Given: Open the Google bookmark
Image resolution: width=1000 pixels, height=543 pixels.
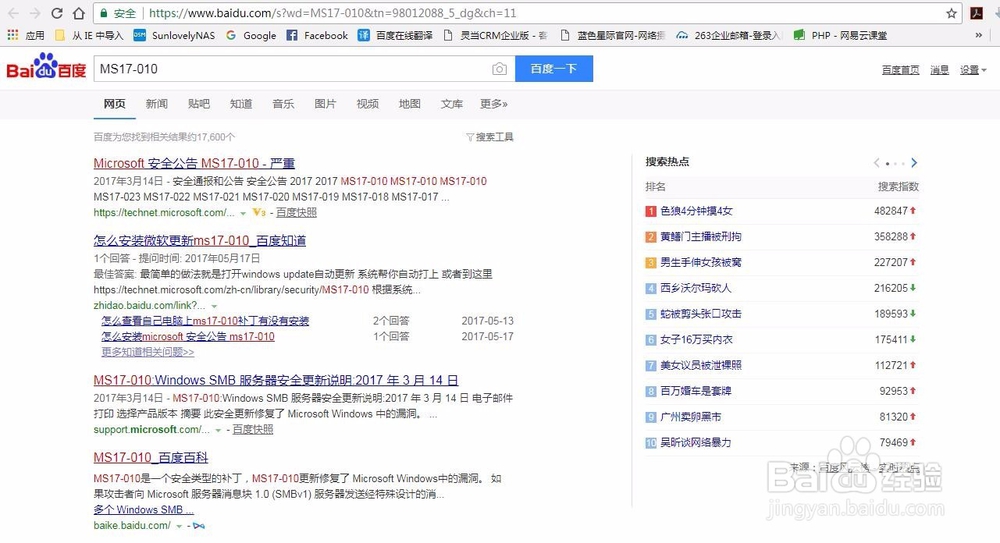Looking at the screenshot, I should coord(251,35).
